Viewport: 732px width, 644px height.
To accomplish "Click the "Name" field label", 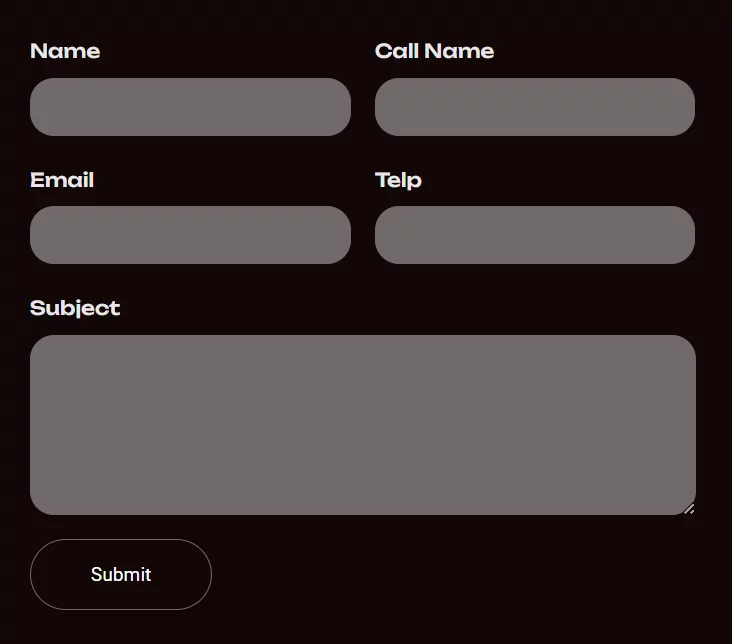I will [x=65, y=51].
